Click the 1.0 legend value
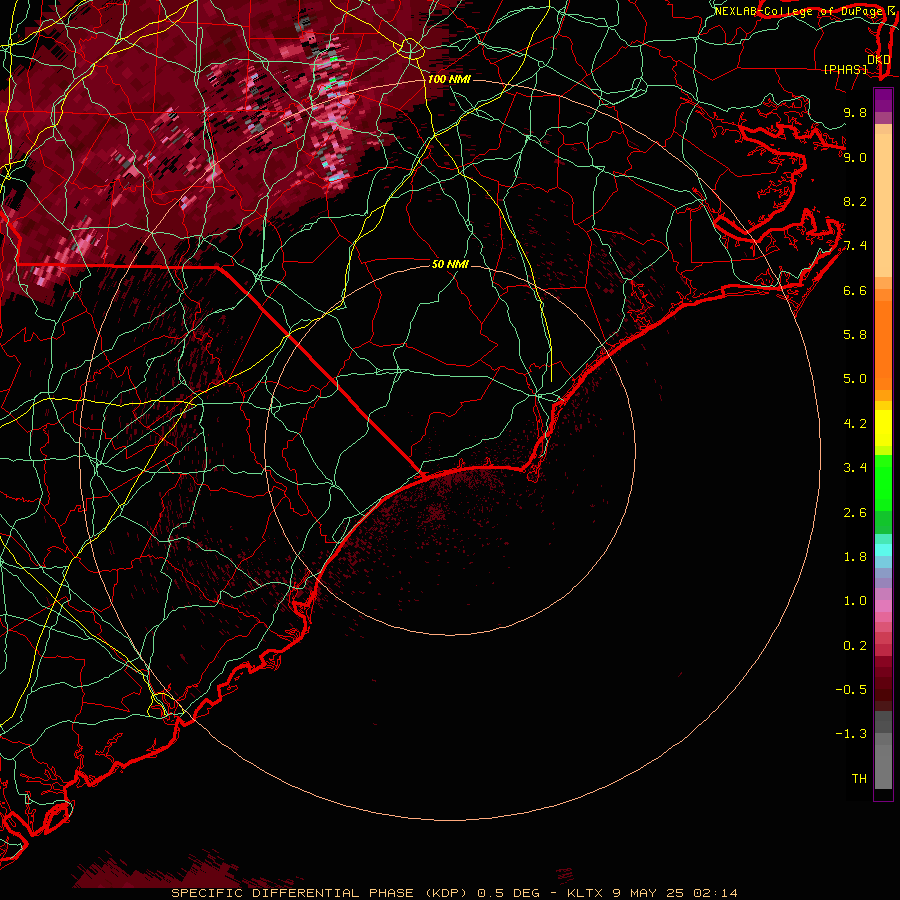The height and width of the screenshot is (900, 900). (855, 601)
